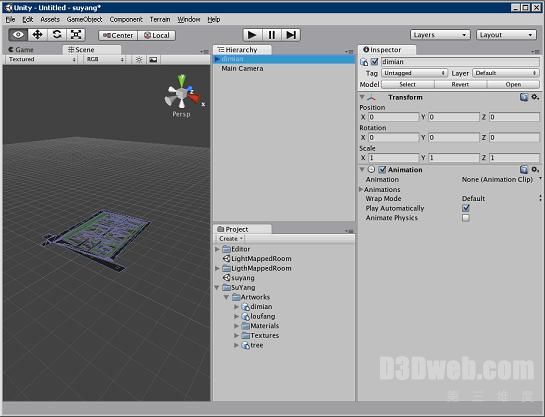545x417 pixels.
Task: Select the View (eye) hand tool
Action: (18, 35)
